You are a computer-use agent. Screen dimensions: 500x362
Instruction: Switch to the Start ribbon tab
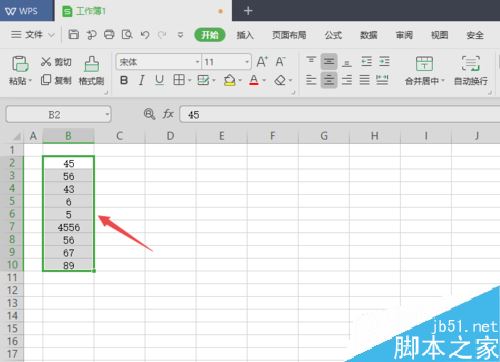210,35
